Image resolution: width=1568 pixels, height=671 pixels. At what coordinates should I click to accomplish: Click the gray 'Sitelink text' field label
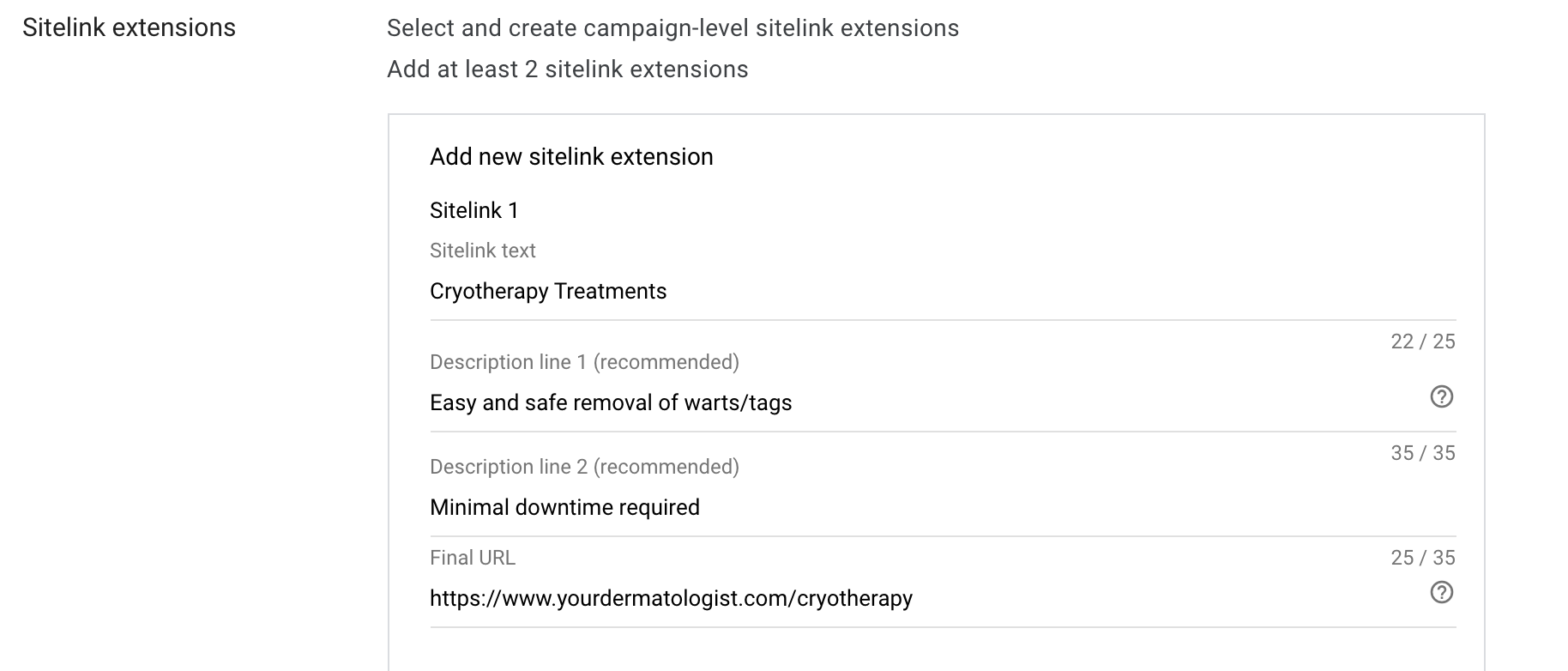pyautogui.click(x=482, y=251)
